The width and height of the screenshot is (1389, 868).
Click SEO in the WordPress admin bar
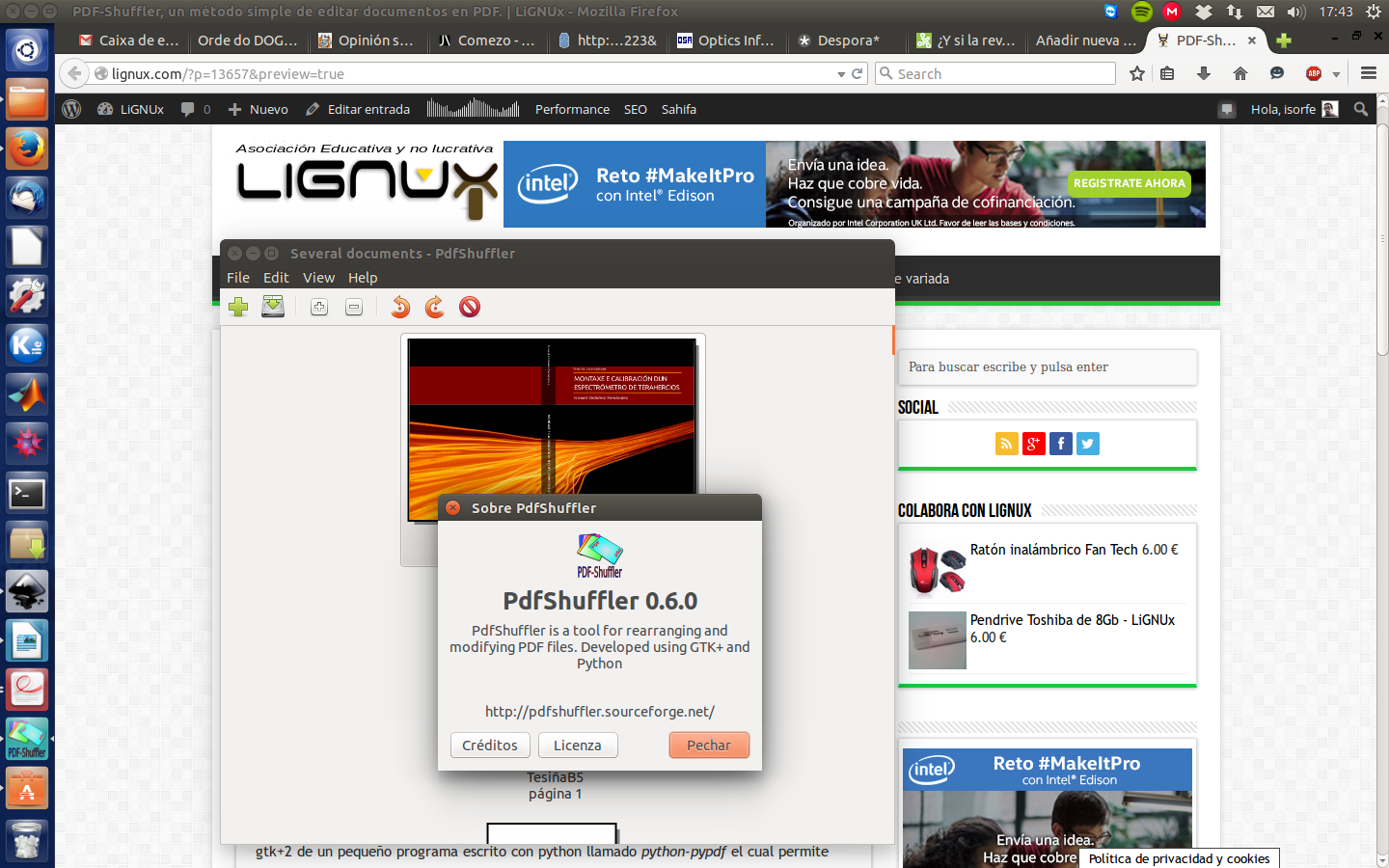[x=636, y=109]
